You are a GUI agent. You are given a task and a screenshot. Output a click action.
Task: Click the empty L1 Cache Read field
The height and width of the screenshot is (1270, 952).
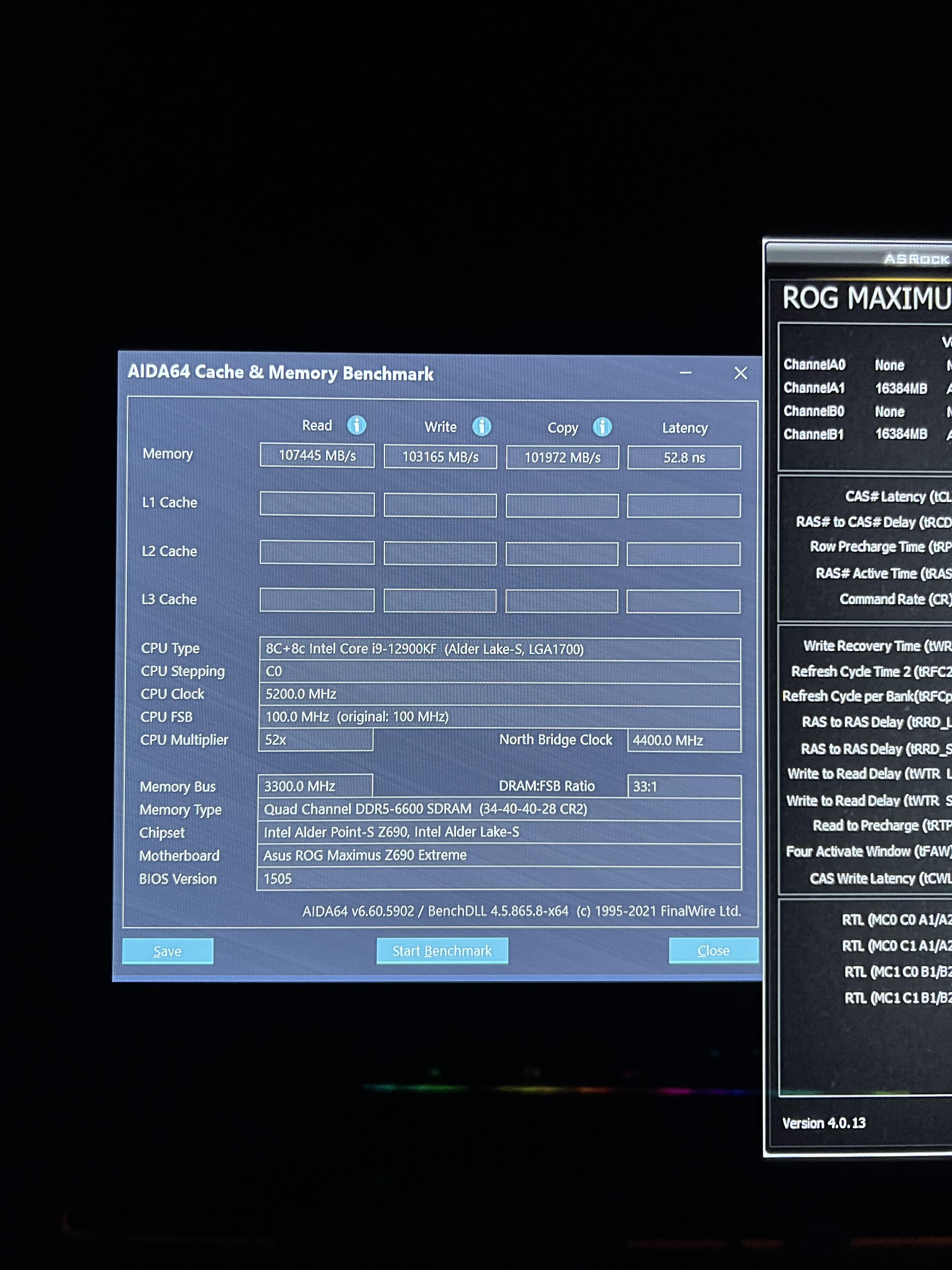(x=317, y=504)
